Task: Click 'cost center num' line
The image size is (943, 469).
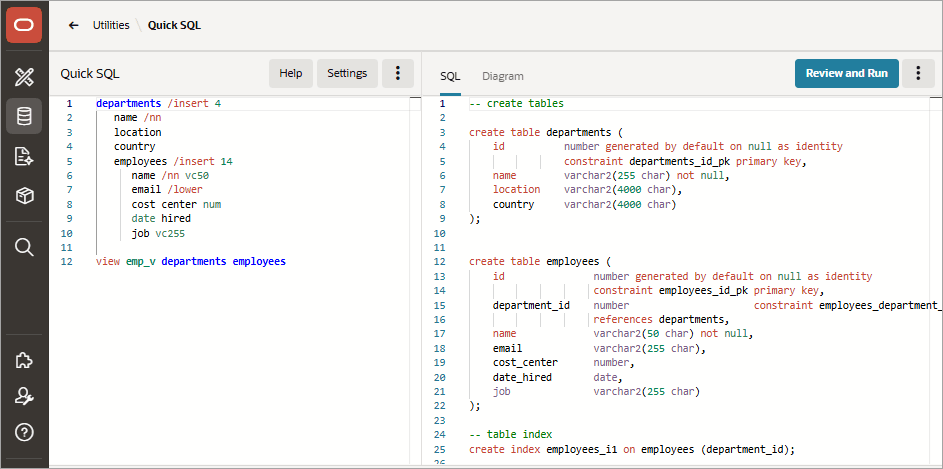Action: pyautogui.click(x=176, y=204)
